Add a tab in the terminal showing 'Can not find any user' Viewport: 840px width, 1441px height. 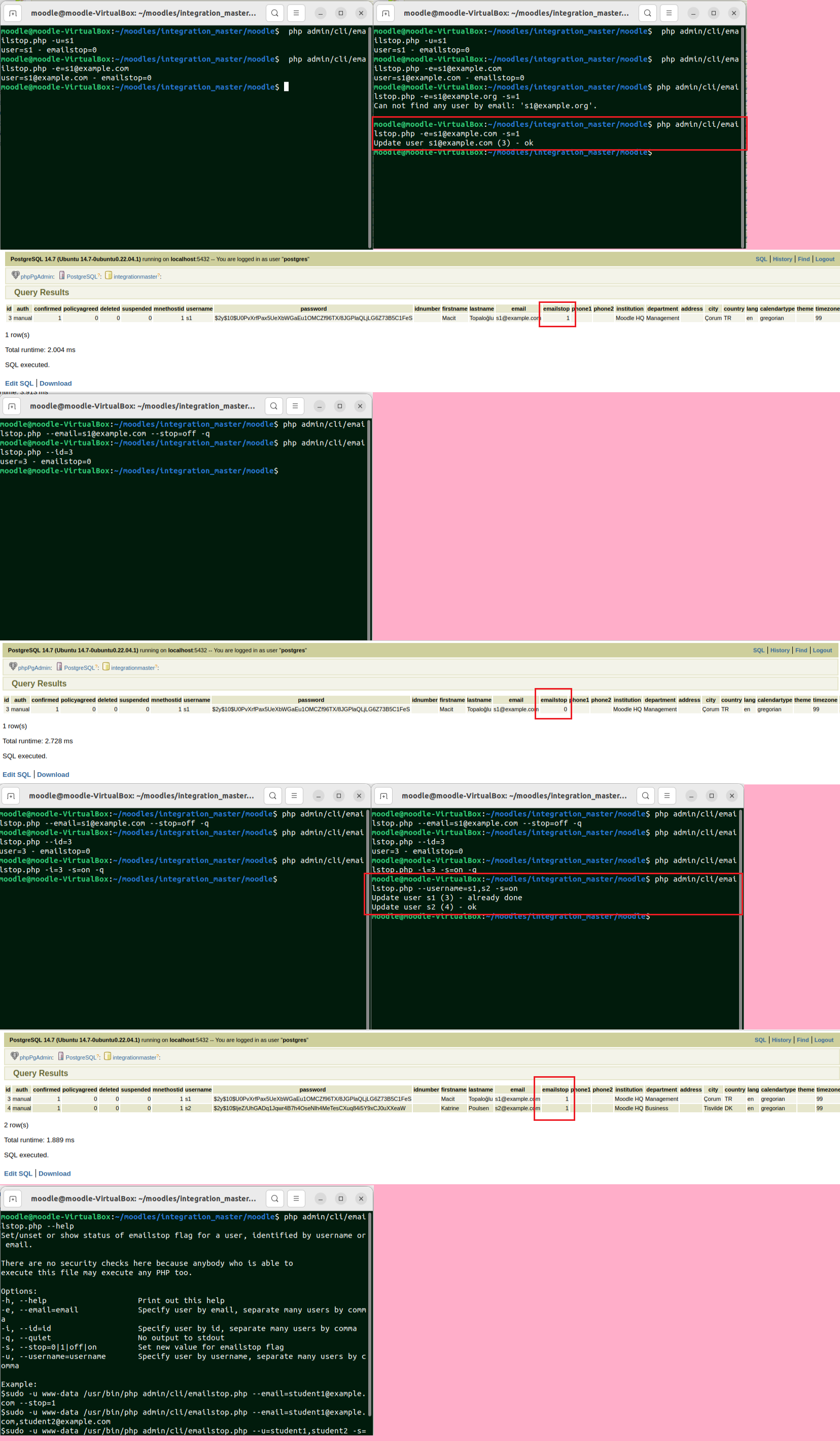click(x=386, y=13)
